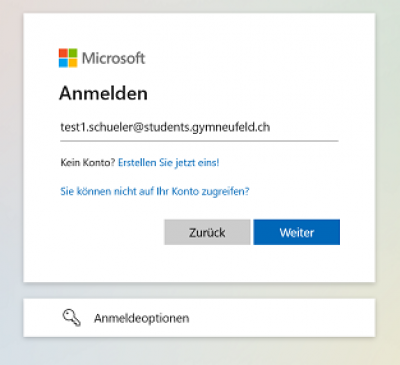Click the empty right side of the Anmeldeoptionen panel
The width and height of the screenshot is (400, 365).
pos(283,318)
